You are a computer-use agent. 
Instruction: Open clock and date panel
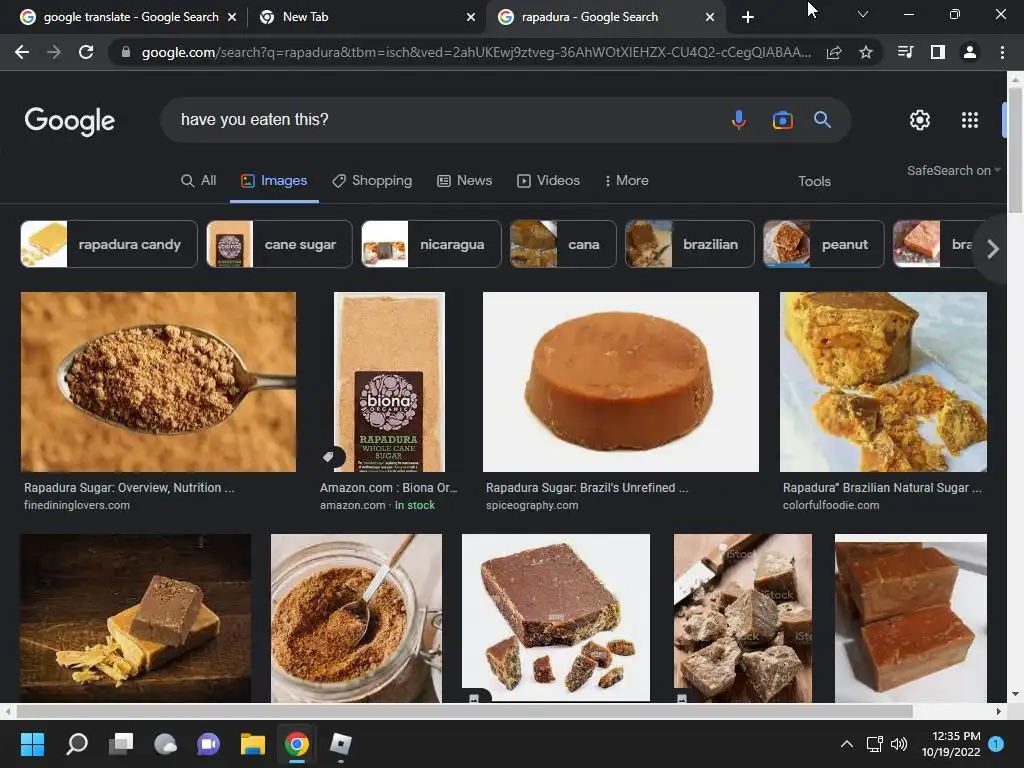pos(951,744)
